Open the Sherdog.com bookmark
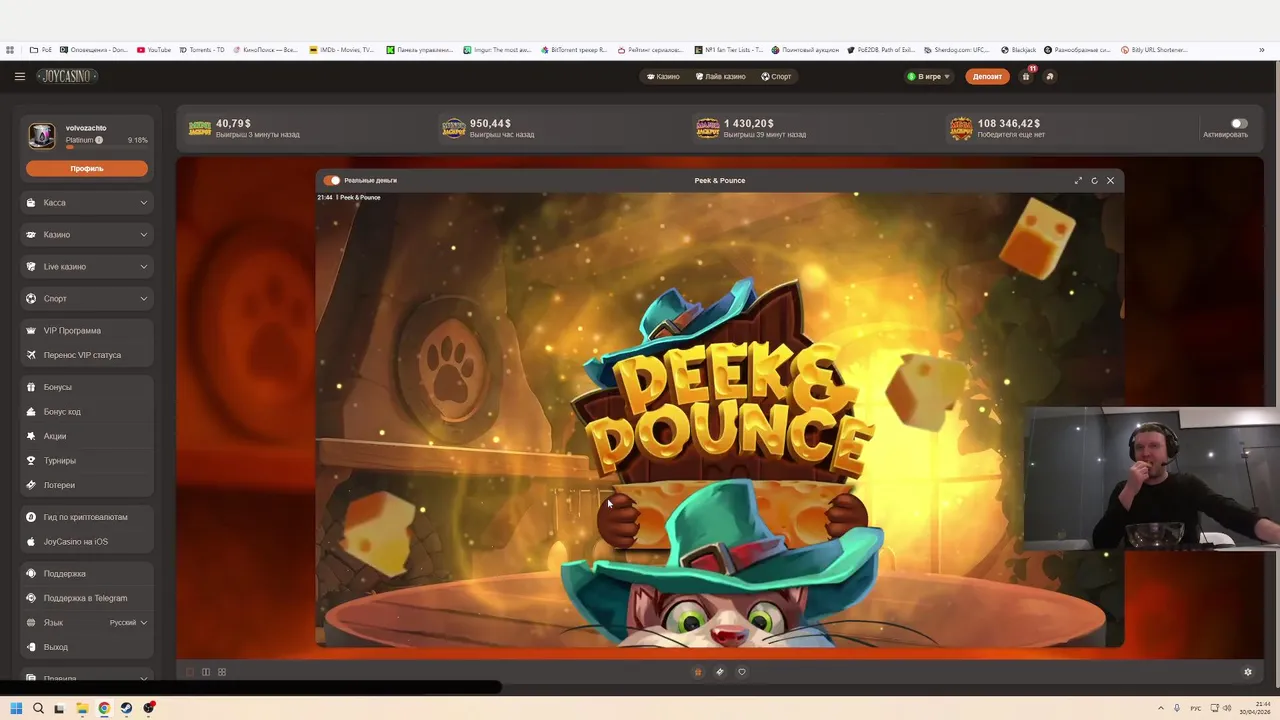1280x720 pixels. pyautogui.click(x=958, y=50)
